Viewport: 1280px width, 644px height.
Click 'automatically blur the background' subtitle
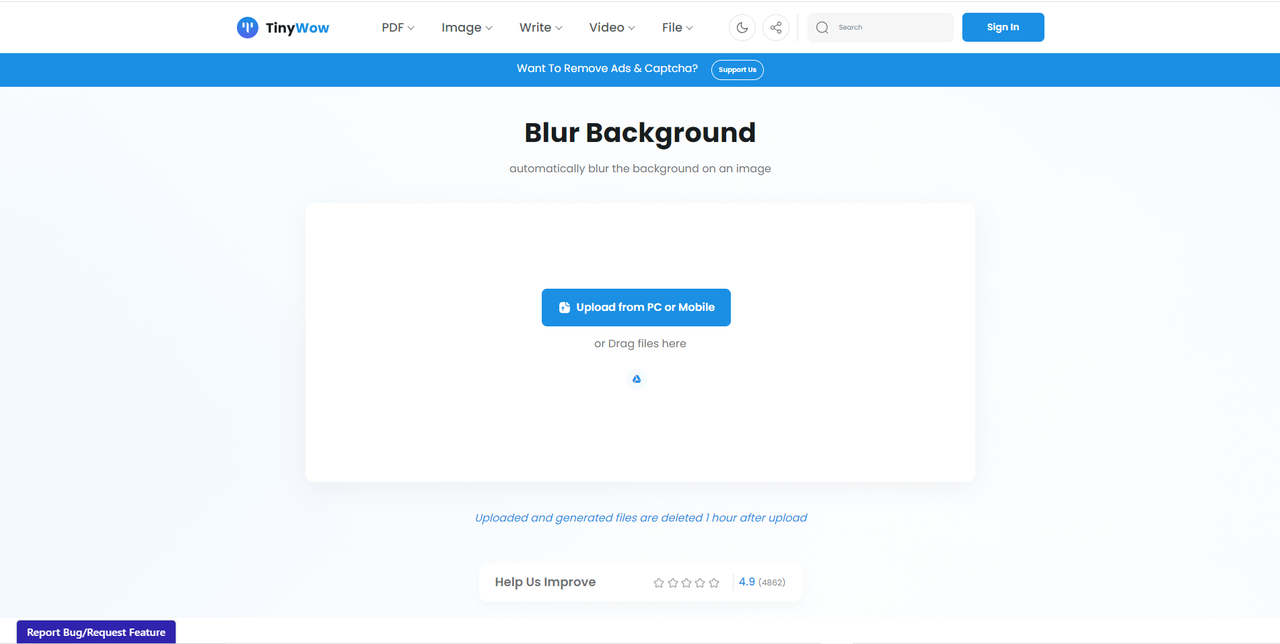coord(640,168)
